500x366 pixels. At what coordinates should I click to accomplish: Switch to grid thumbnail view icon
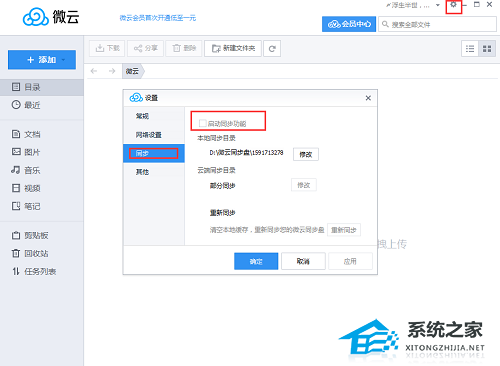(487, 49)
